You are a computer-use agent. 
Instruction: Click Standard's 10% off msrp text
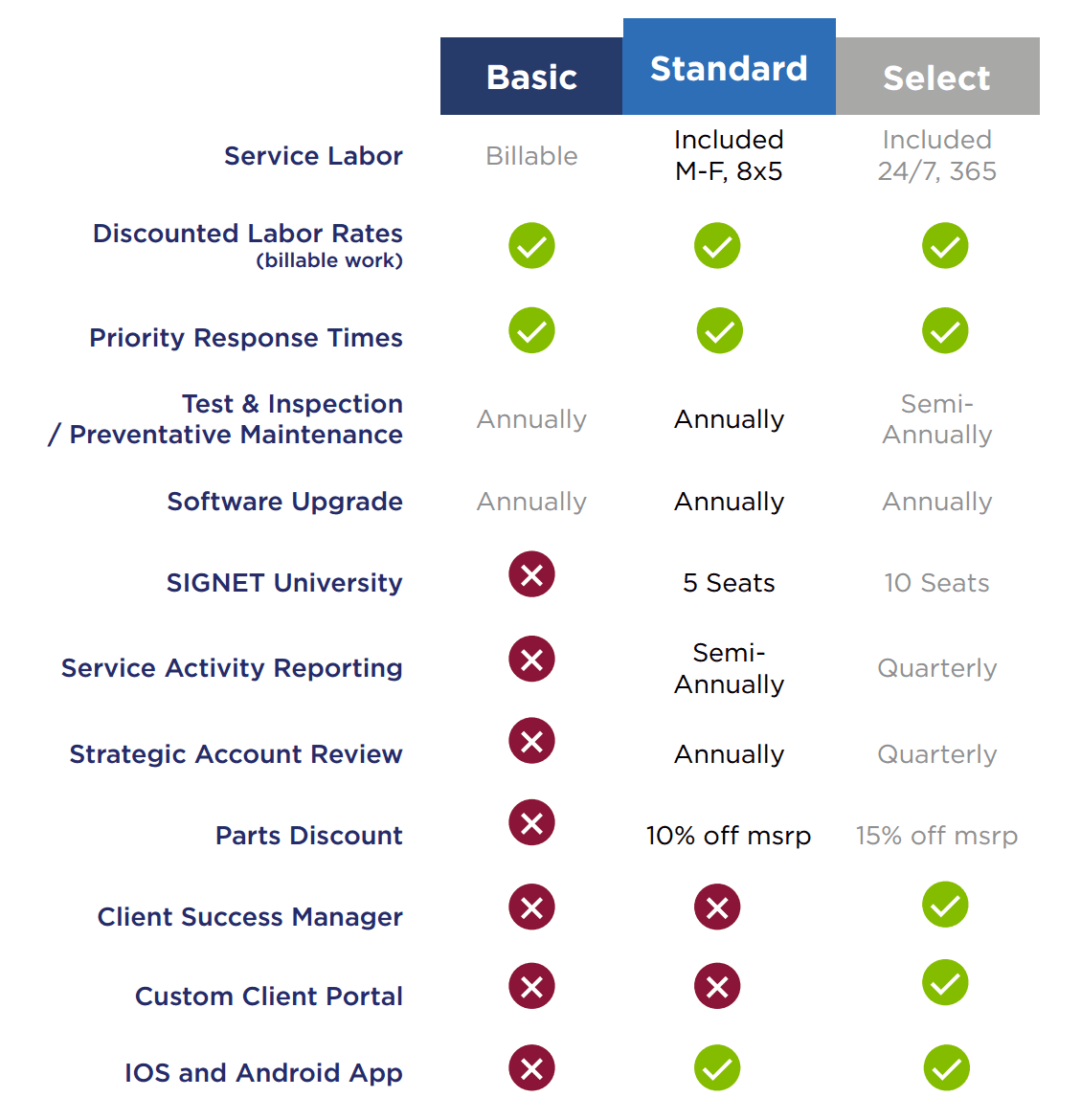click(729, 835)
